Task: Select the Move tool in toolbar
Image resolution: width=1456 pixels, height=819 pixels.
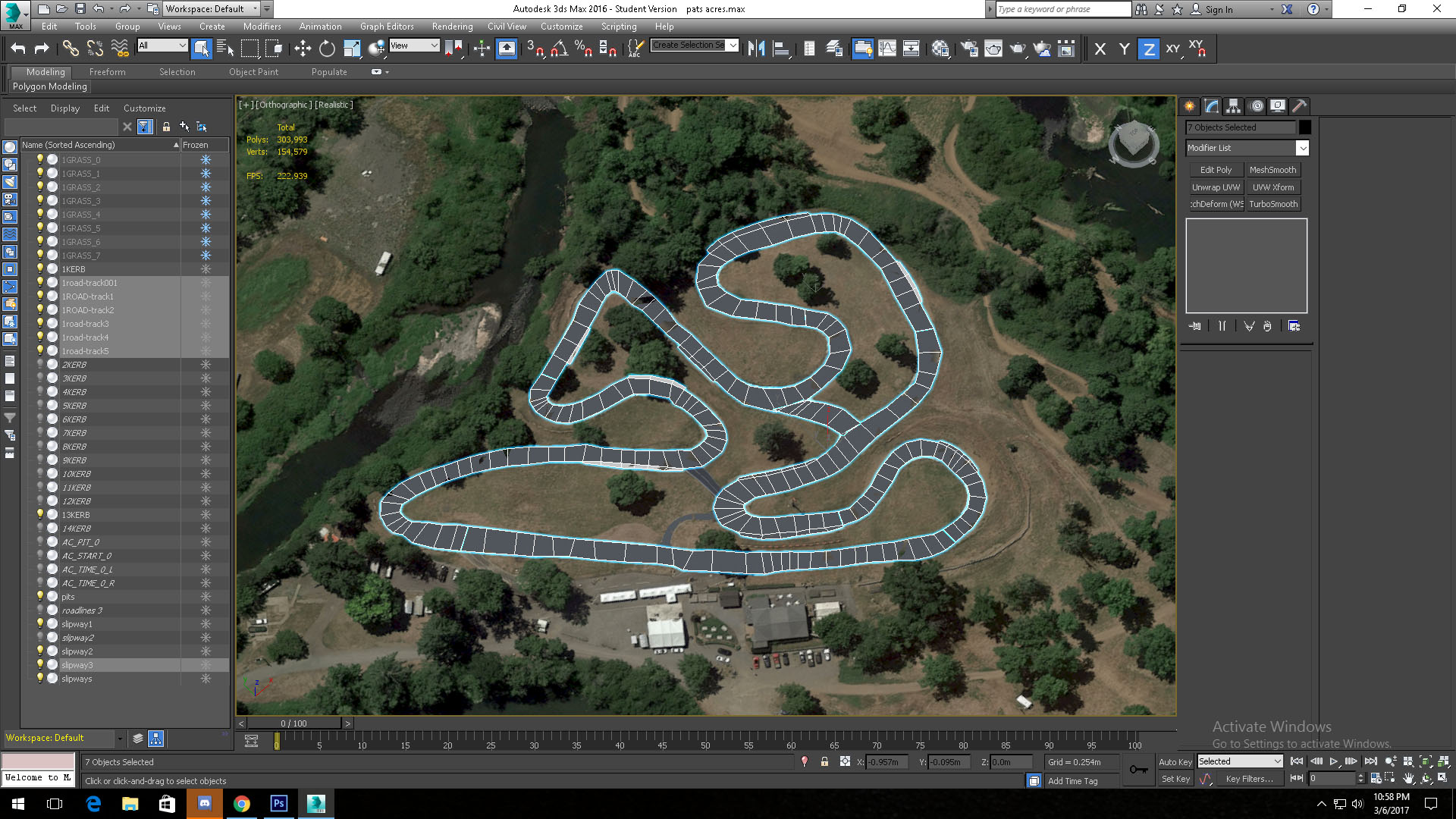Action: pos(303,49)
